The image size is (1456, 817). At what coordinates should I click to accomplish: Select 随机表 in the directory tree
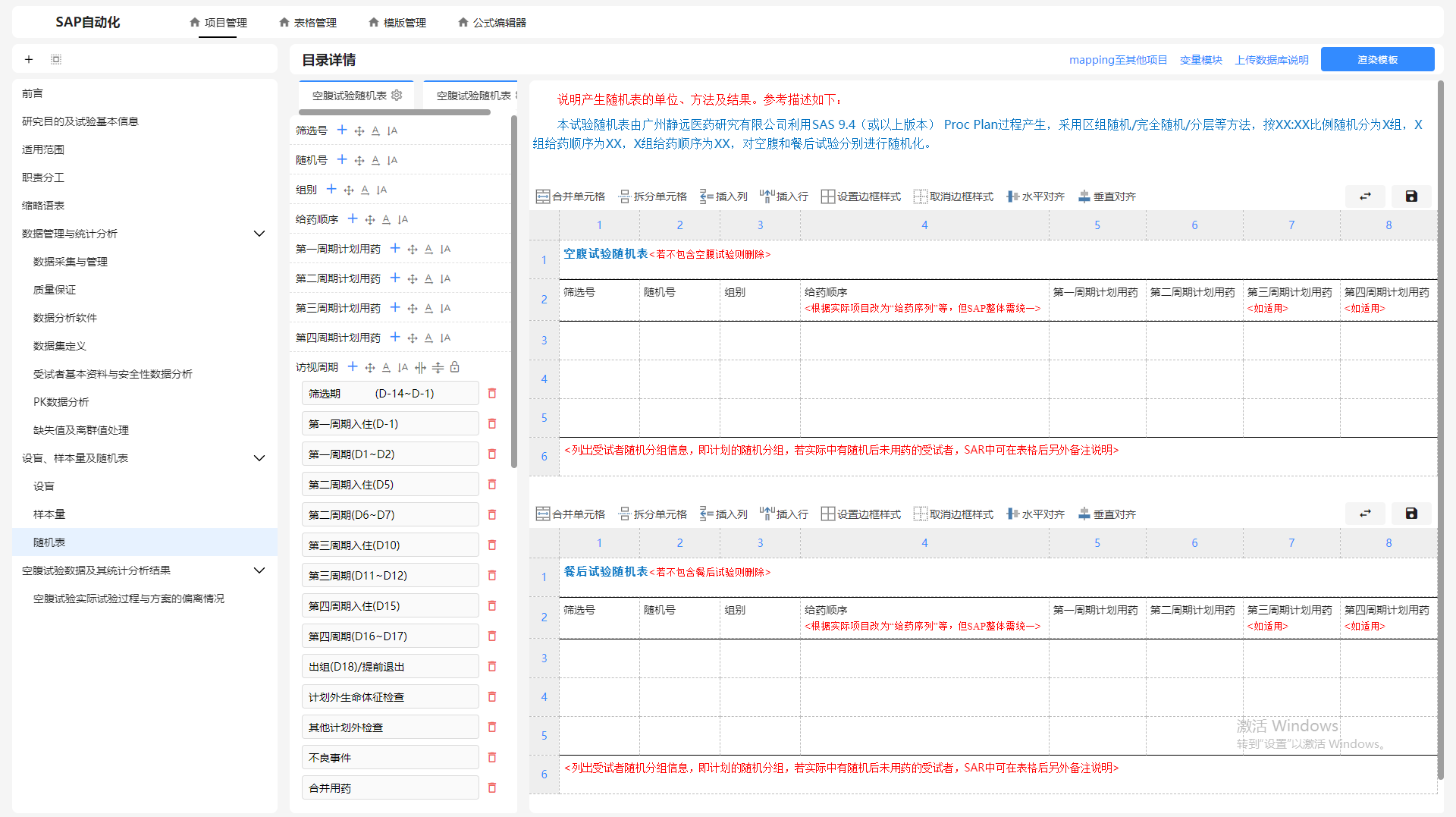point(144,542)
